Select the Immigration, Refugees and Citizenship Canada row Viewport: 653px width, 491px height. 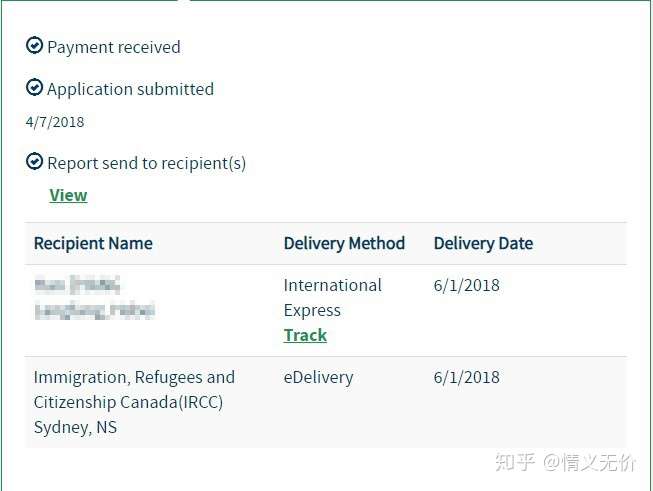click(326, 402)
